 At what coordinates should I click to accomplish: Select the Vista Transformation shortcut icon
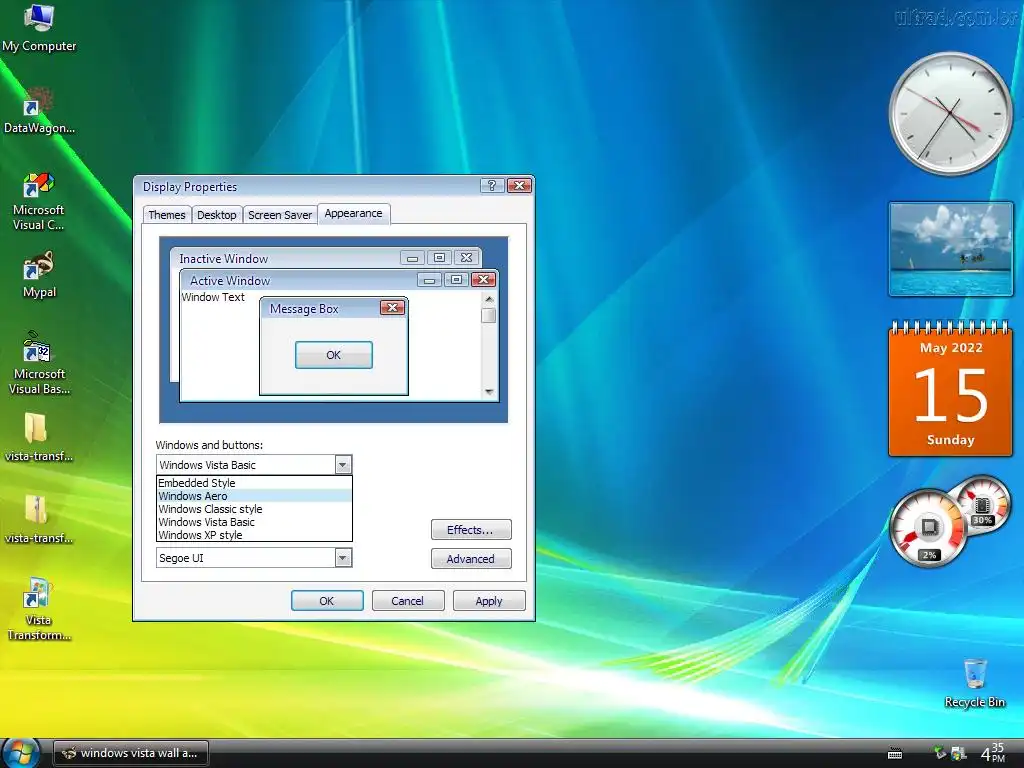(x=39, y=609)
